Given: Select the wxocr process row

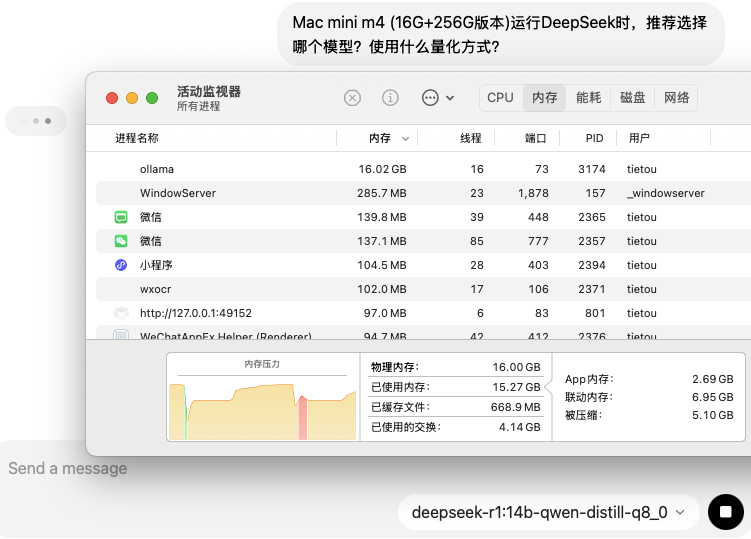Looking at the screenshot, I should pyautogui.click(x=423, y=289).
